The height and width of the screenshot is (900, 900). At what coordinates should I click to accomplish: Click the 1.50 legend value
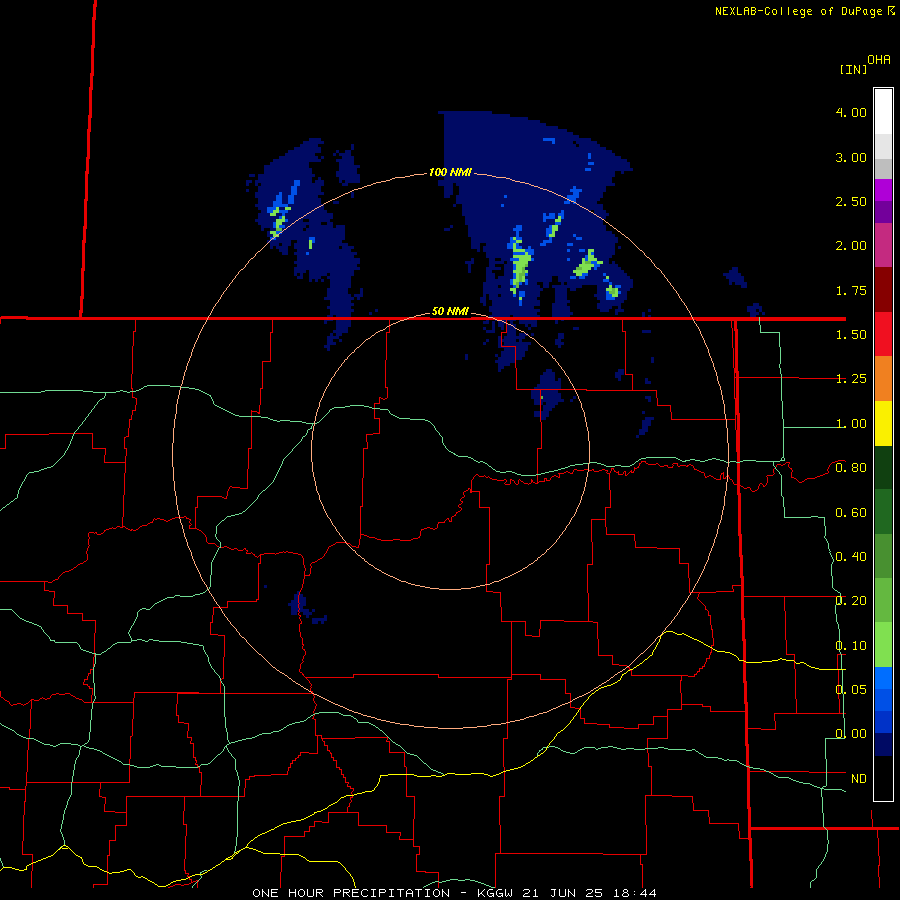coord(851,335)
